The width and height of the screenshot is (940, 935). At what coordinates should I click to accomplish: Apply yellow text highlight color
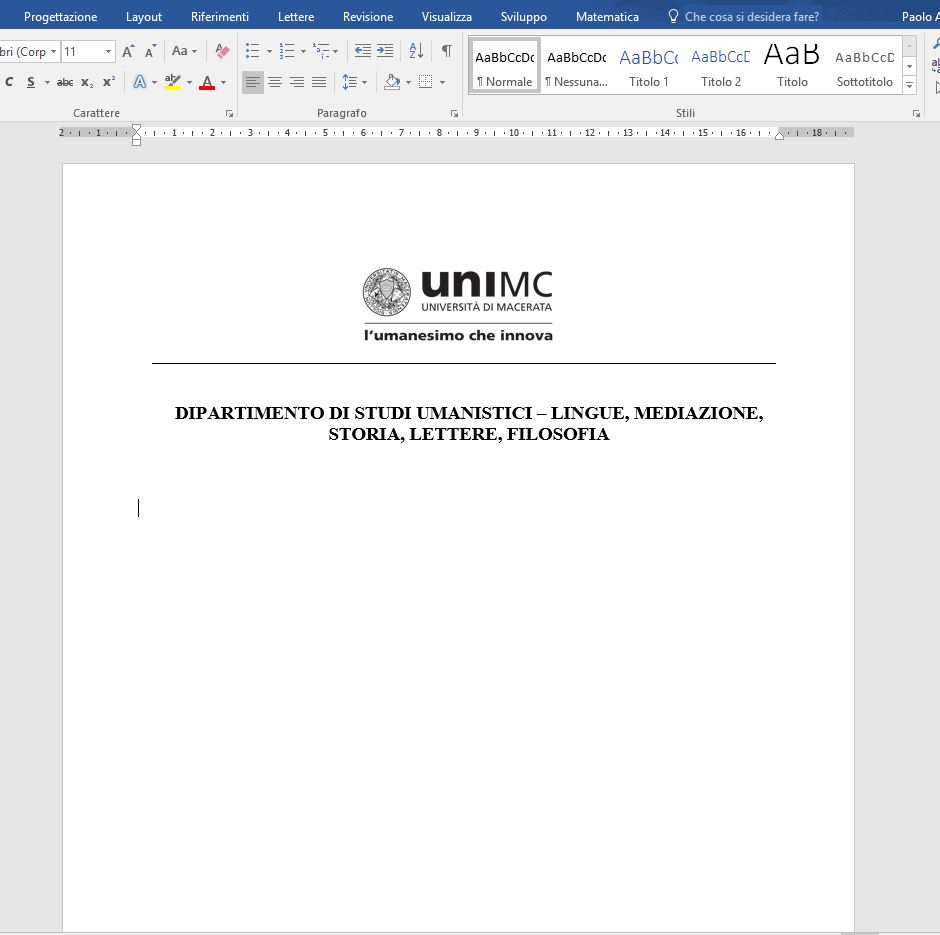(x=173, y=82)
